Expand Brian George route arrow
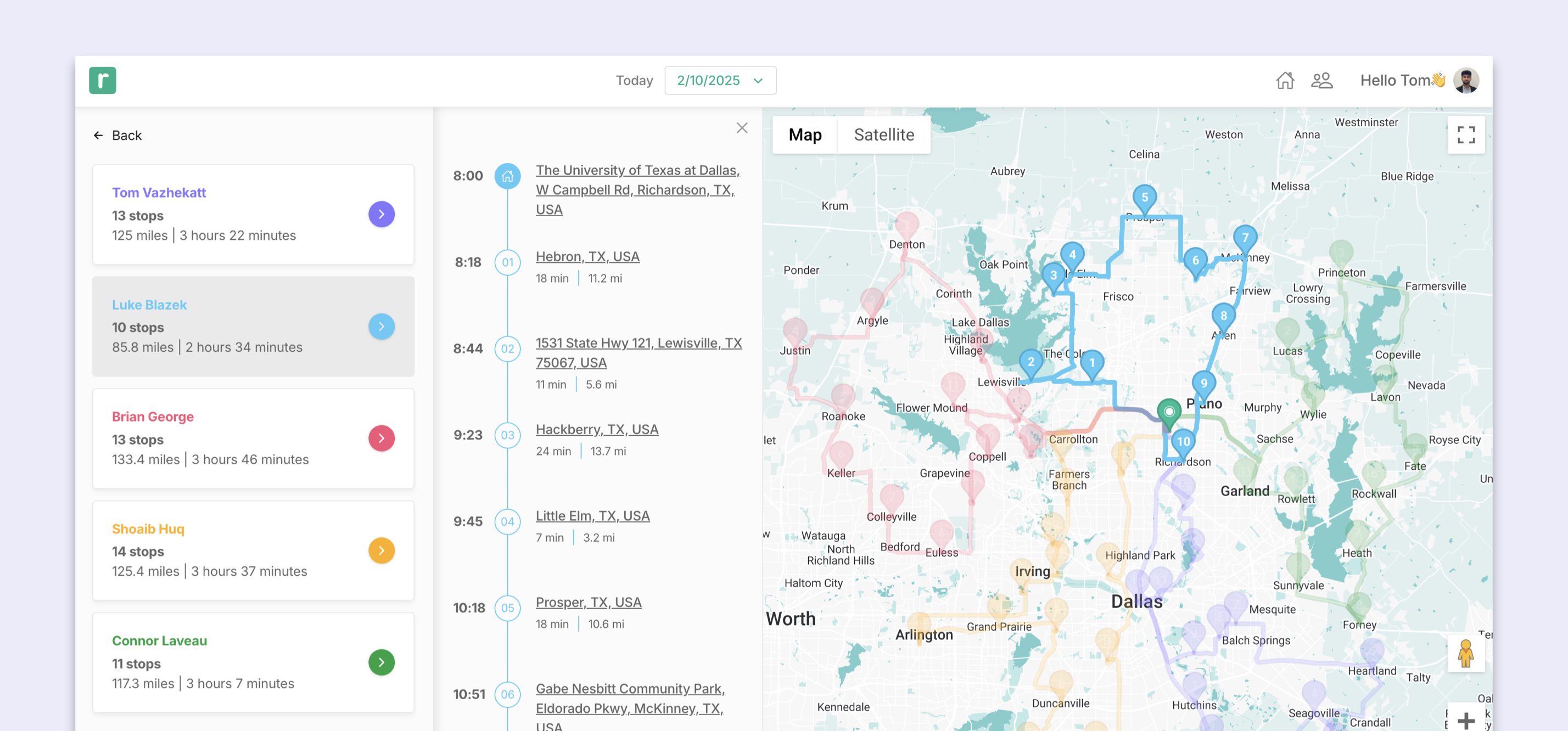This screenshot has height=731, width=1568. coord(381,438)
